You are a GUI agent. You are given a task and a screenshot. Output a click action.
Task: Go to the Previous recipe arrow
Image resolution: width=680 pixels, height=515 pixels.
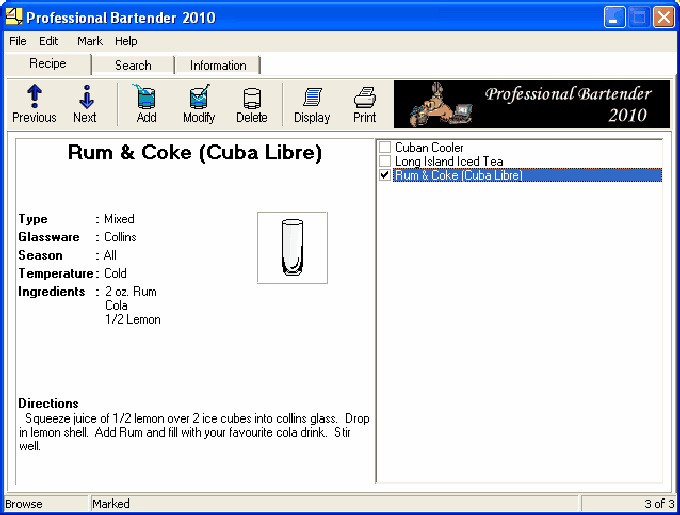(34, 104)
